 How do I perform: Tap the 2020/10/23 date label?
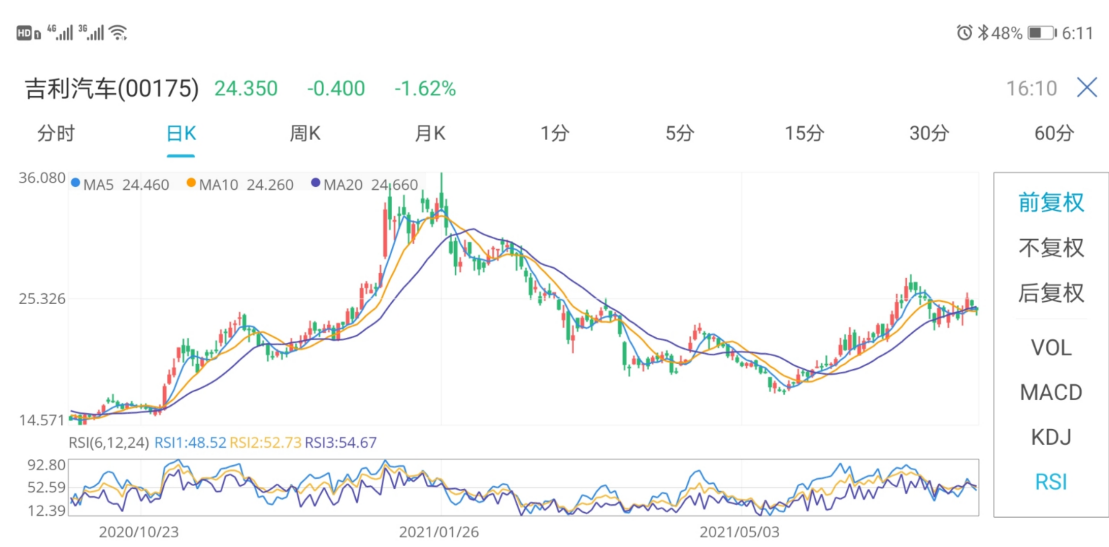click(140, 530)
